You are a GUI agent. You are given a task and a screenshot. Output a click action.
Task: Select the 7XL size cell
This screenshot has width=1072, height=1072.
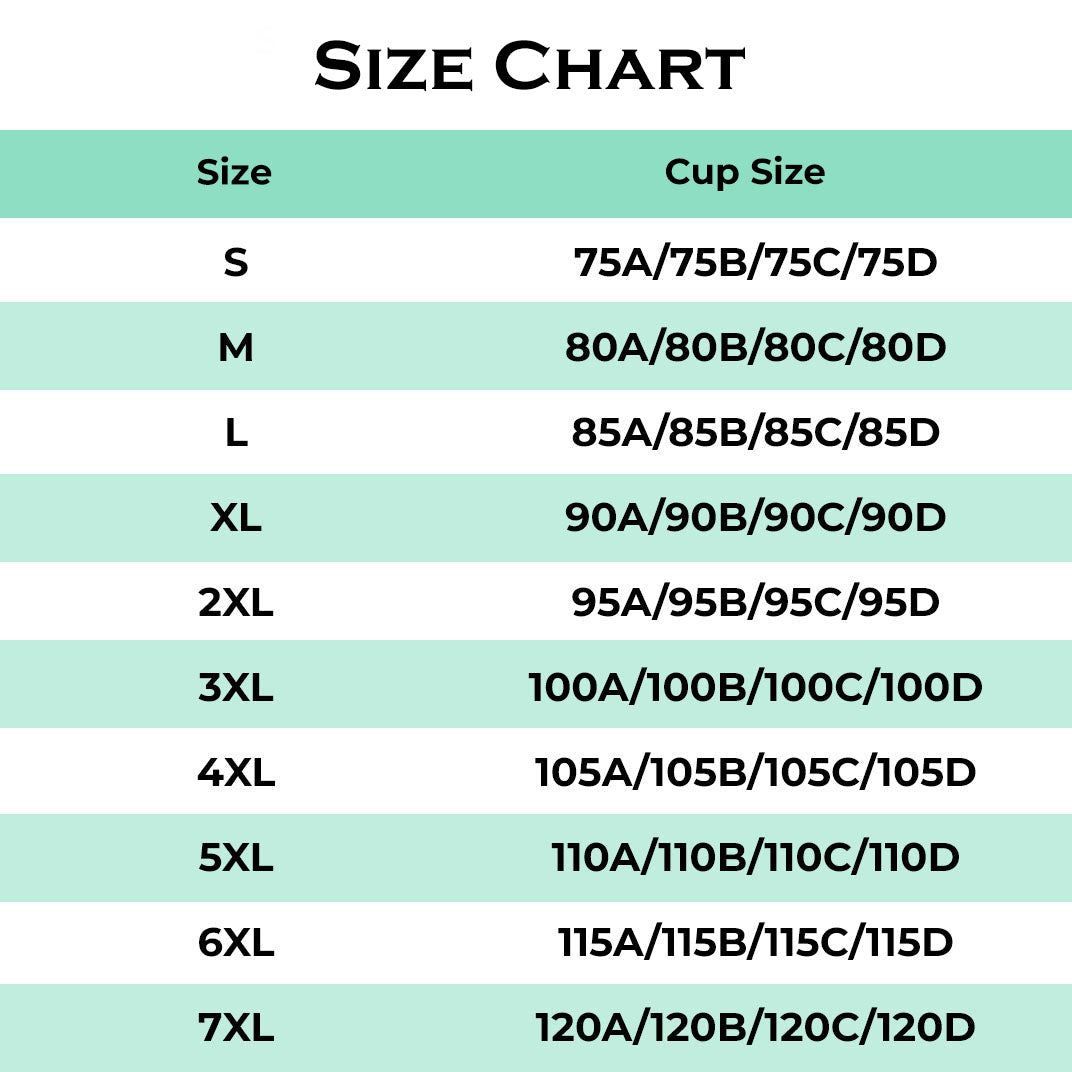(235, 1027)
